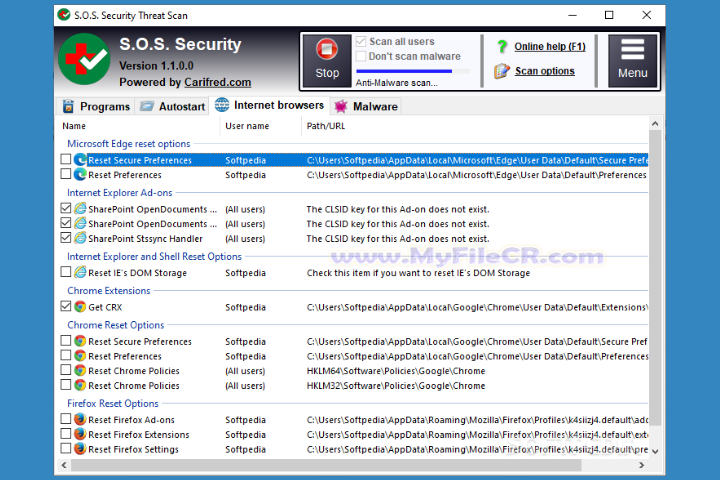Click the Autostart tab icon

[x=147, y=106]
